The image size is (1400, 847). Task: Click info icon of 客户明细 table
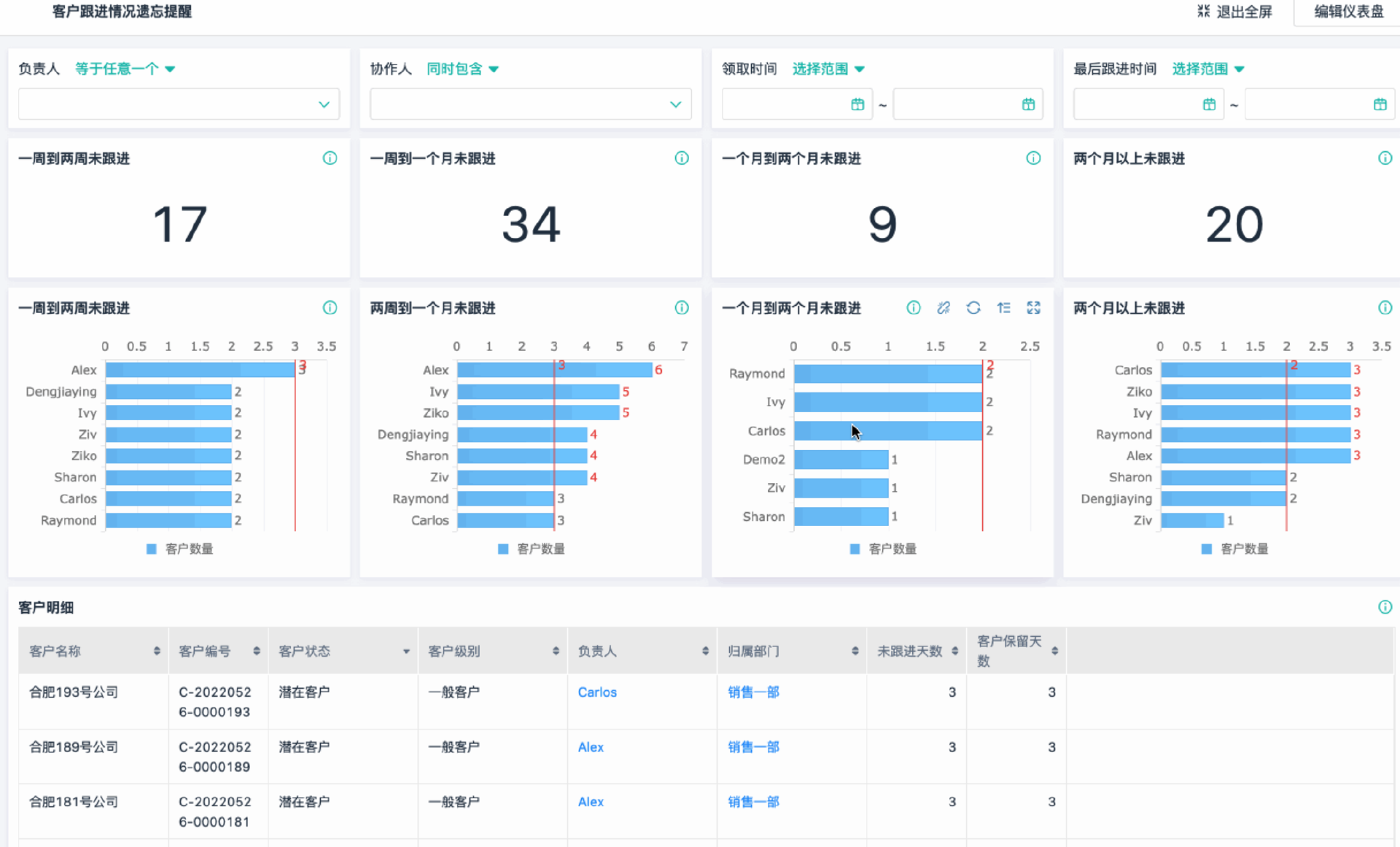coord(1385,607)
